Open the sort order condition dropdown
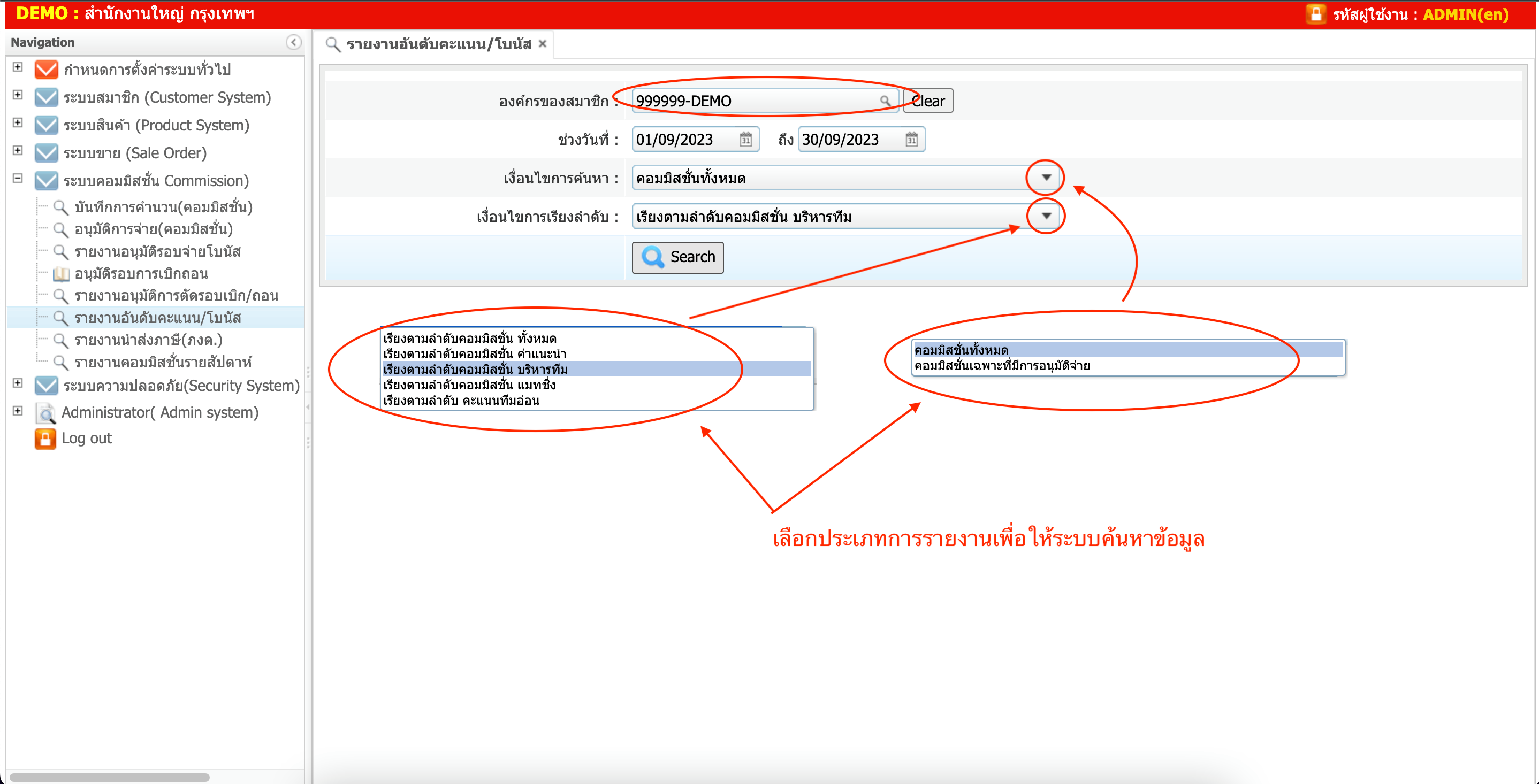 pyautogui.click(x=1046, y=216)
